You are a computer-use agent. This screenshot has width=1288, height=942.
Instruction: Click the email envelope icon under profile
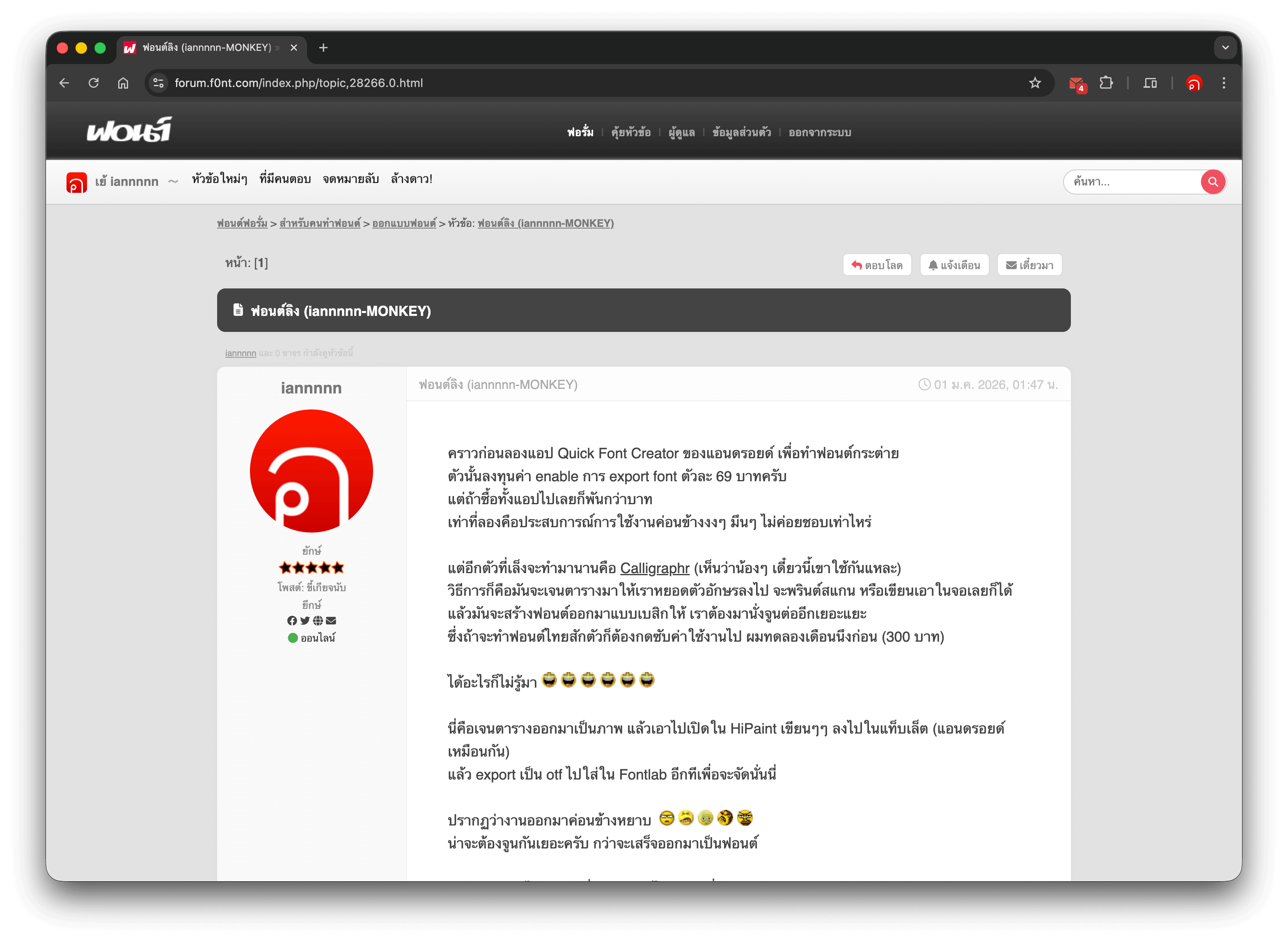(x=331, y=620)
